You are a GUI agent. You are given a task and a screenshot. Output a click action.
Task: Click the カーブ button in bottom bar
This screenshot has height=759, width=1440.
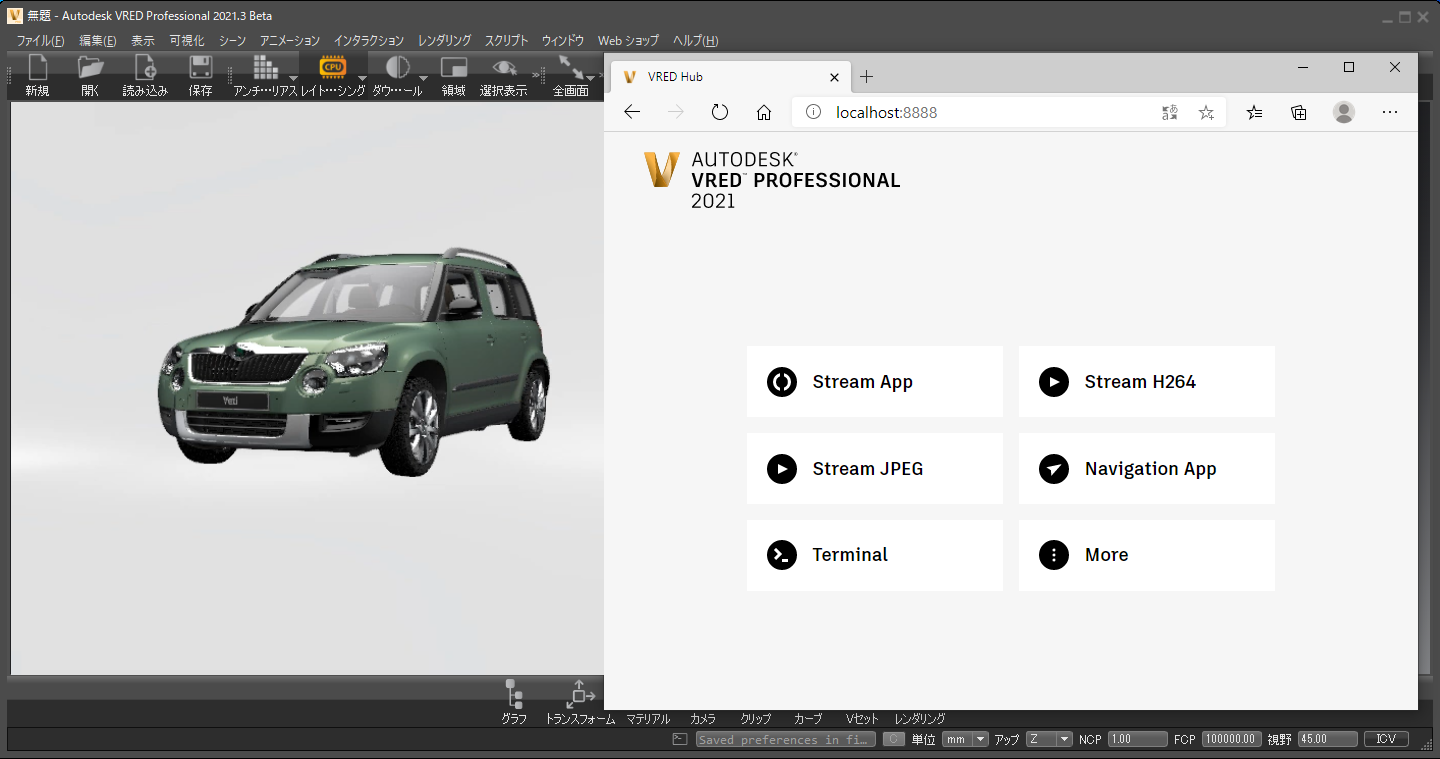click(808, 719)
